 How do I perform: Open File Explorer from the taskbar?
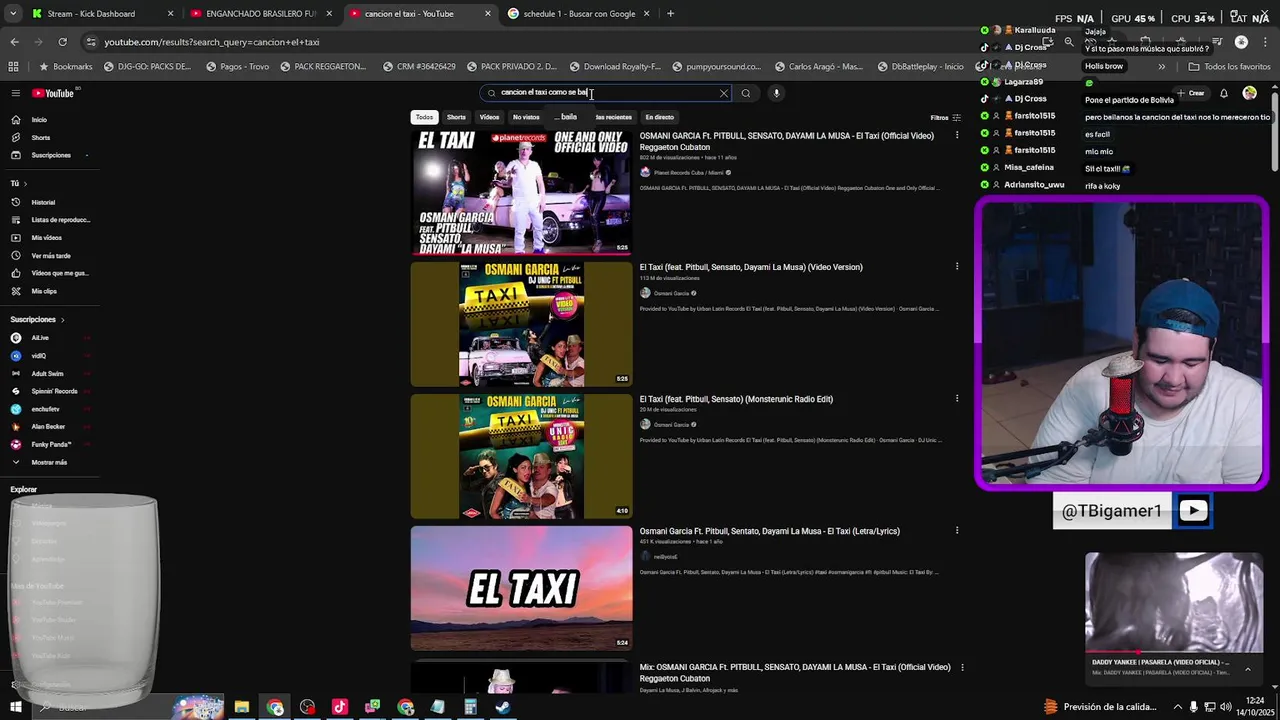(242, 707)
